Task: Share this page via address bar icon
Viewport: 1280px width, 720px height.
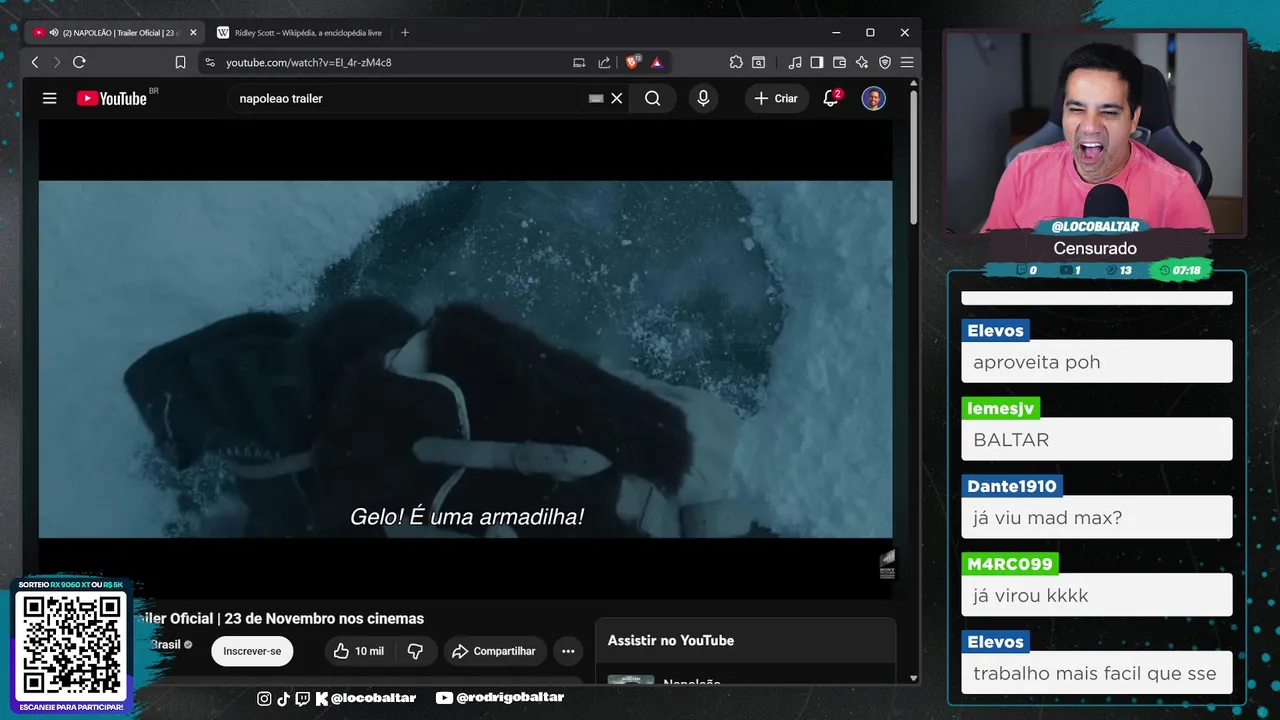Action: tap(604, 62)
